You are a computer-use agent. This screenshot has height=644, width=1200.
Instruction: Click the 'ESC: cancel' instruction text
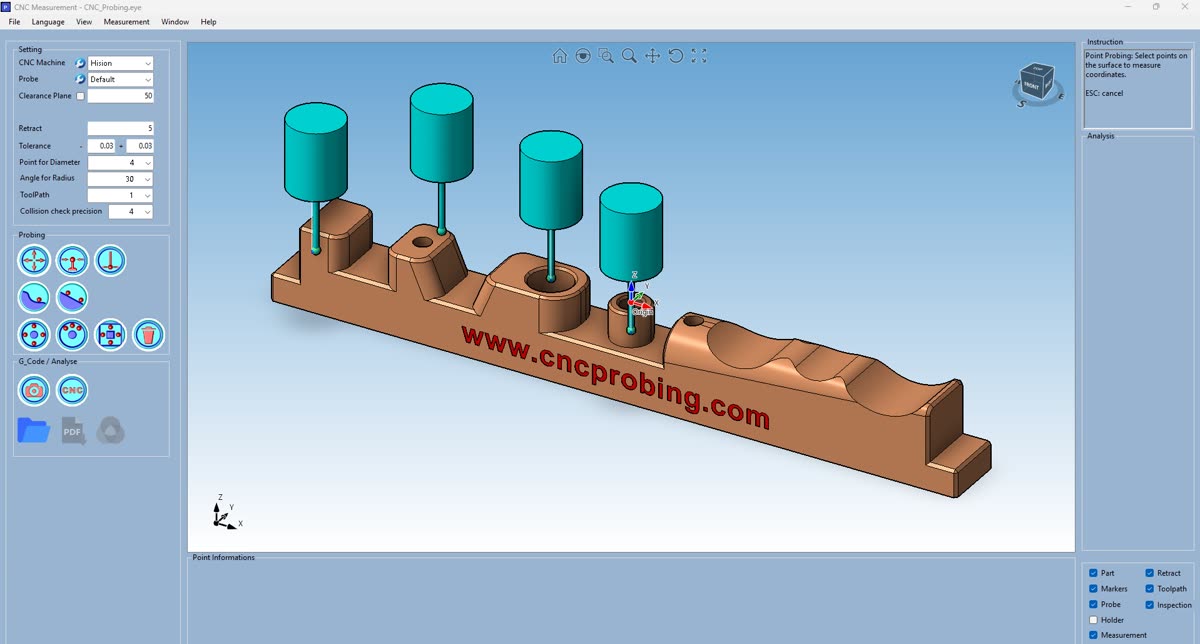1104,93
